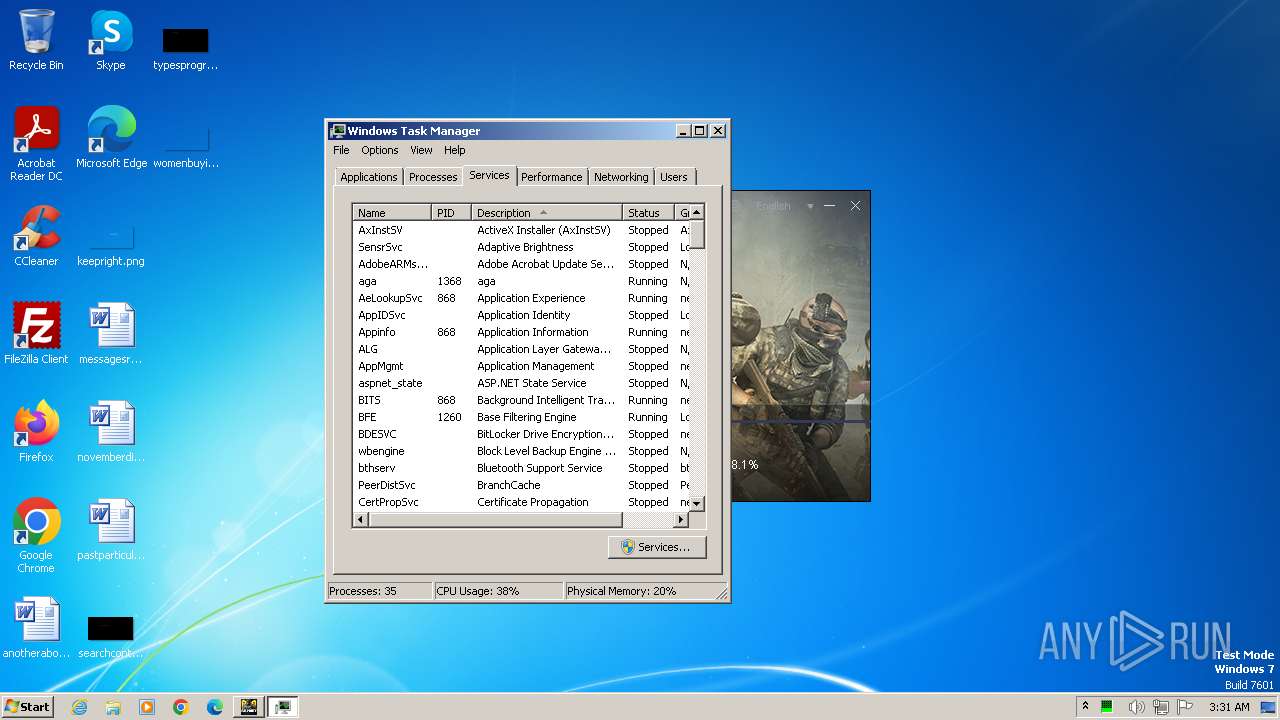Open Google Chrome desktop shortcut
The height and width of the screenshot is (720, 1280).
click(x=36, y=536)
